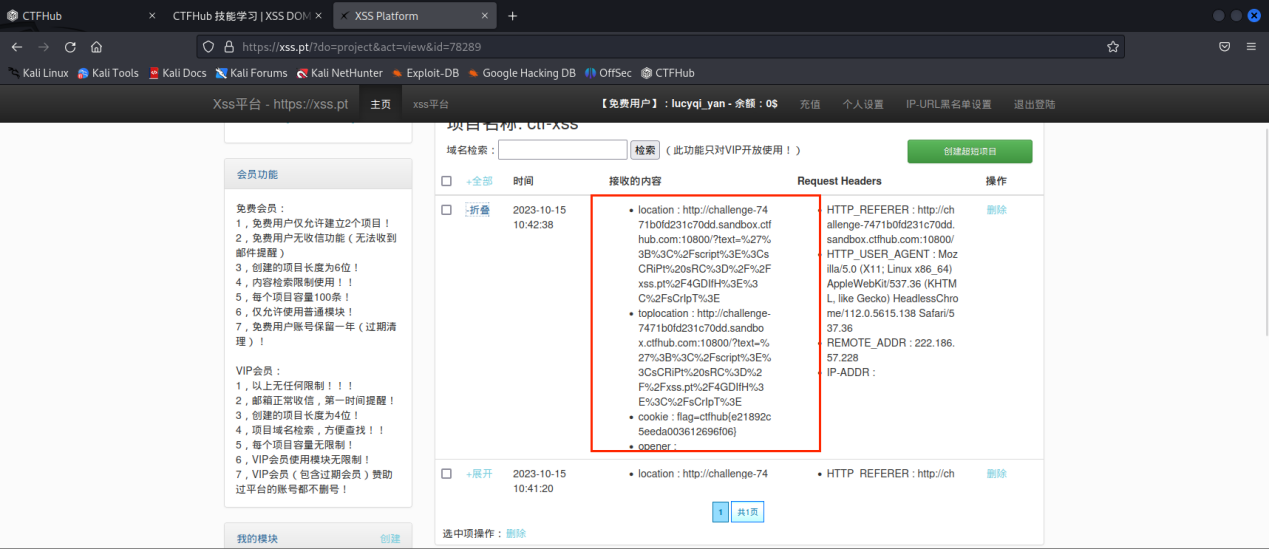Screen dimensions: 1269x549
Task: Click the shield tracking protection icon
Action: point(208,47)
